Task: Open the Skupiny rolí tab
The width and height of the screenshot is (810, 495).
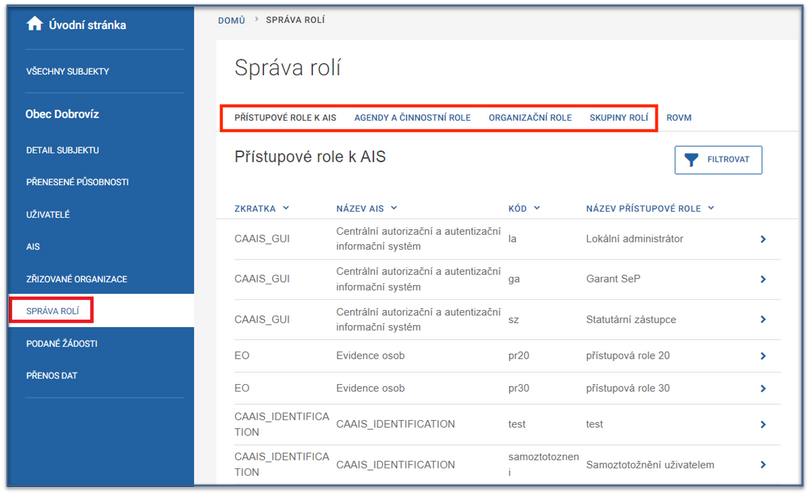Action: [x=619, y=118]
